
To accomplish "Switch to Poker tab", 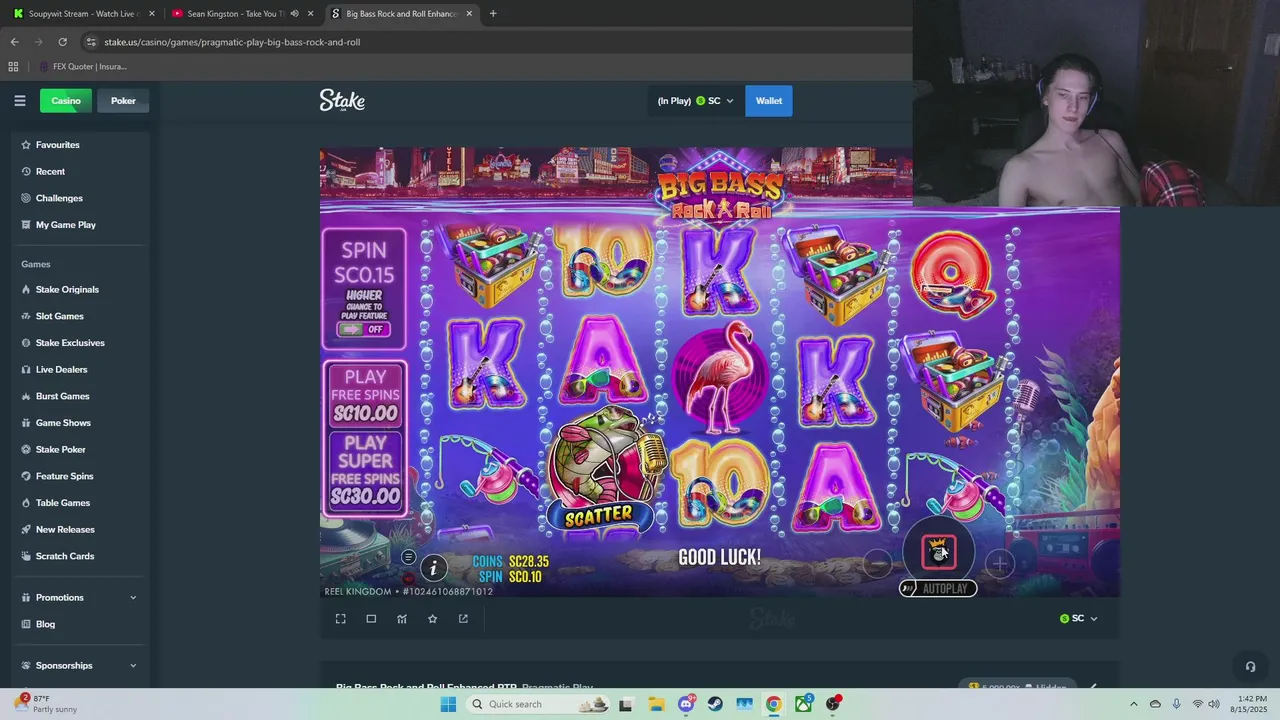I will 123,101.
